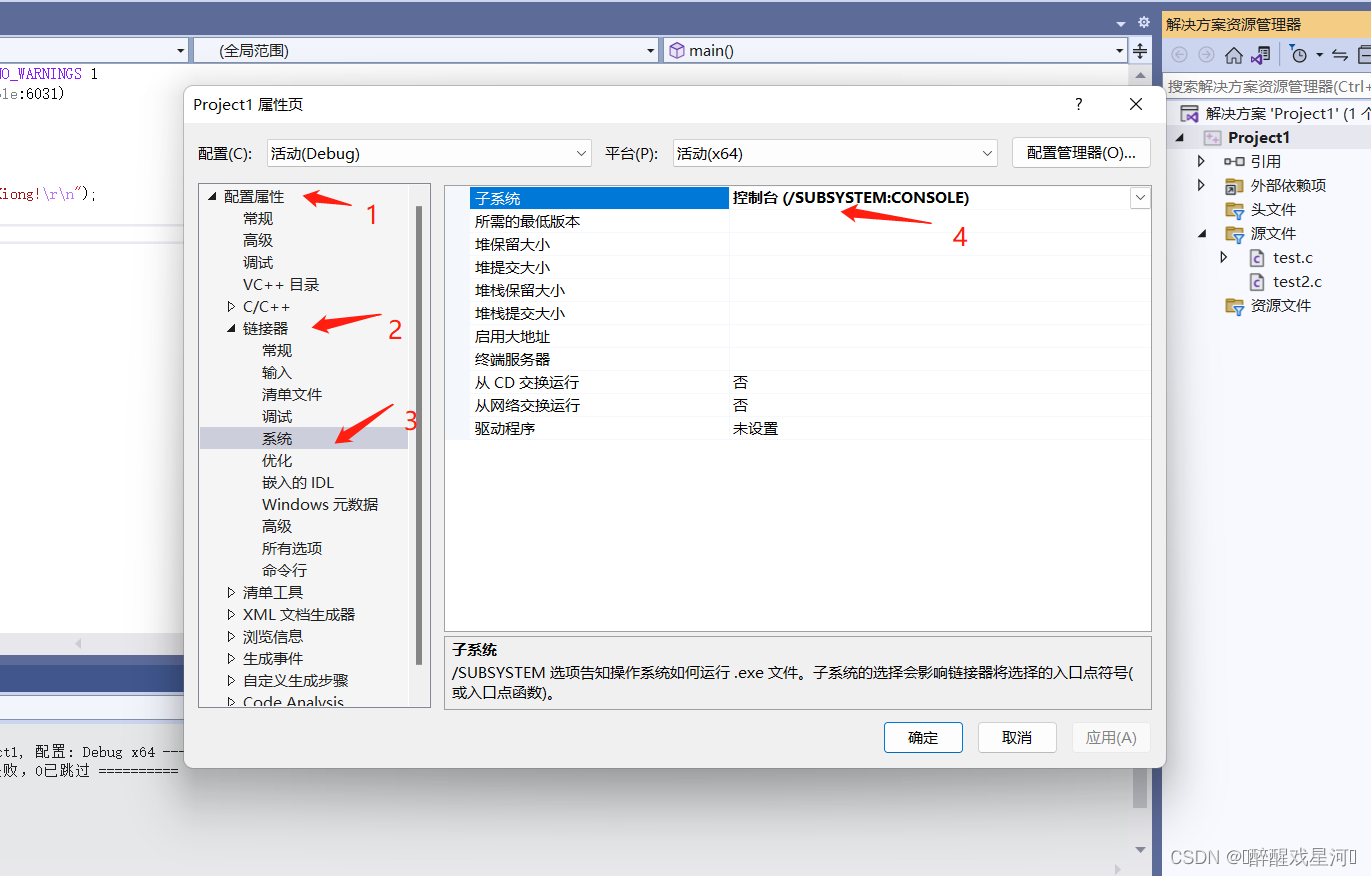The image size is (1371, 876).
Task: Expand the XML 文档生成器 node
Action: 231,614
